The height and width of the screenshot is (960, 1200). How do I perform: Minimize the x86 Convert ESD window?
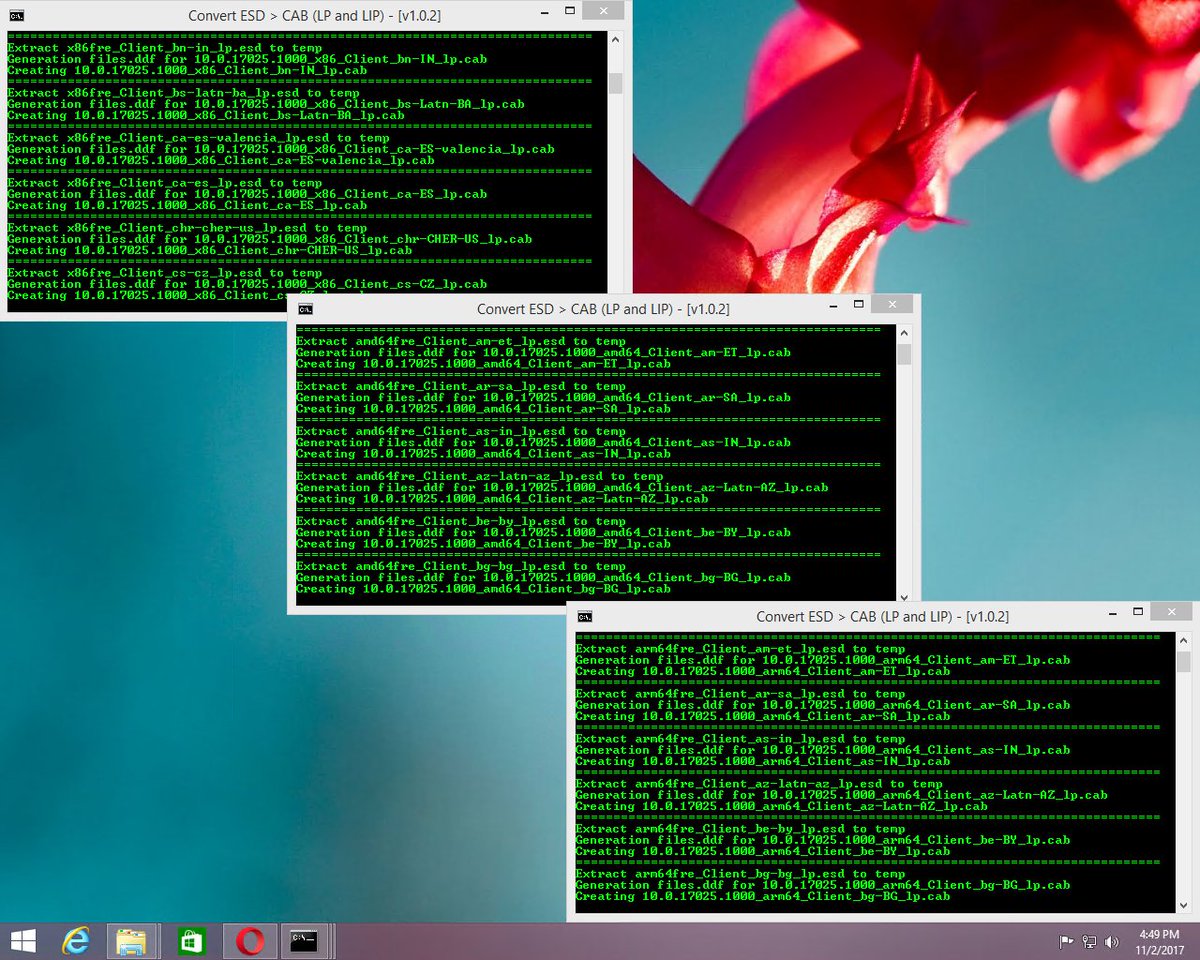pos(543,14)
